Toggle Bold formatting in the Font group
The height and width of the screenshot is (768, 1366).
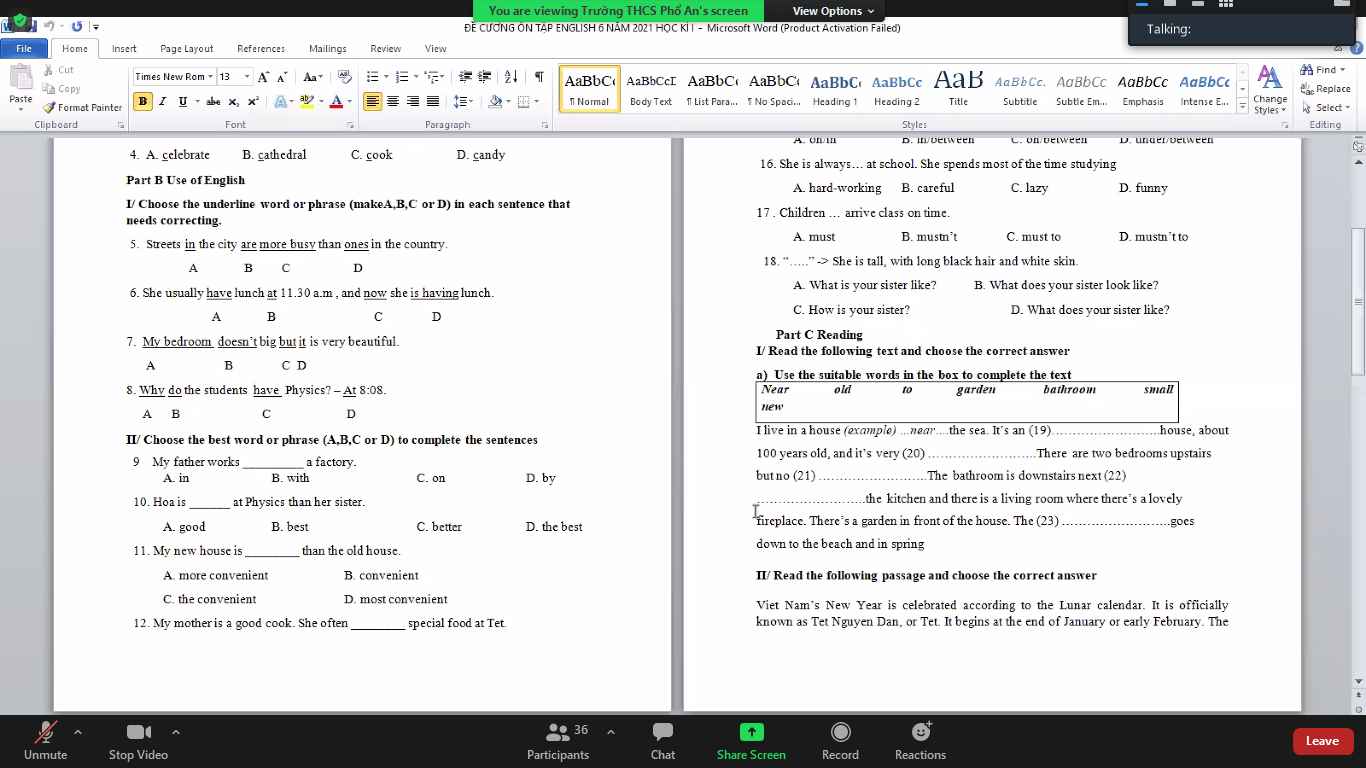[x=143, y=101]
